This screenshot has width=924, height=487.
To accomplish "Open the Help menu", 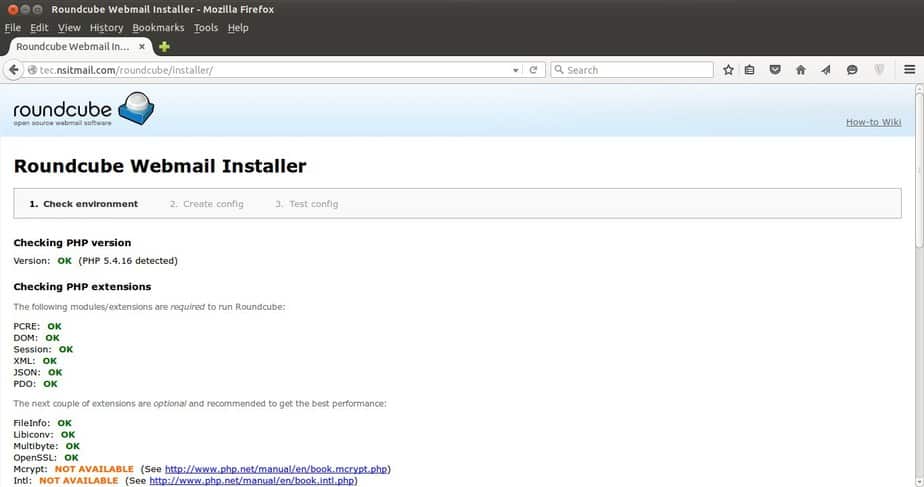I will point(238,28).
